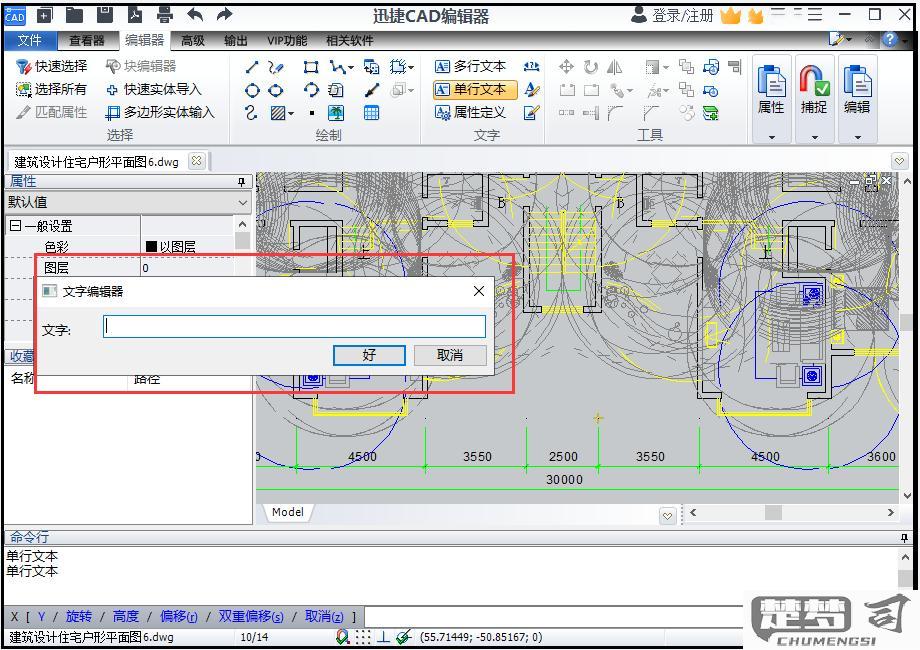This screenshot has width=920, height=650.
Task: Click the PDF export icon
Action: 135,15
